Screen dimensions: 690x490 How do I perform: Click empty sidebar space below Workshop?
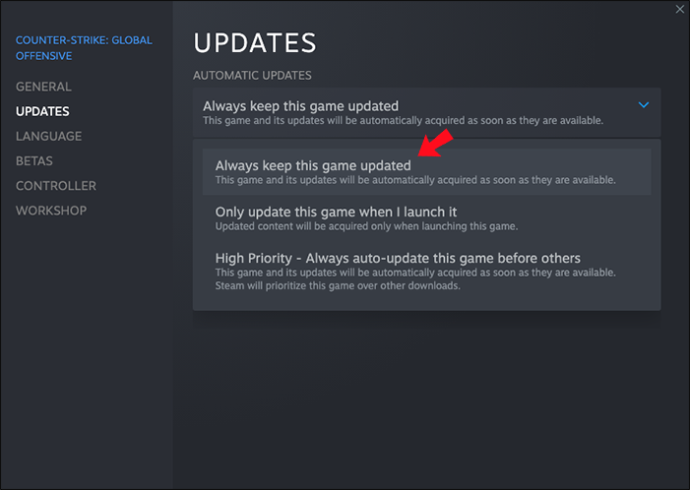pos(86,352)
